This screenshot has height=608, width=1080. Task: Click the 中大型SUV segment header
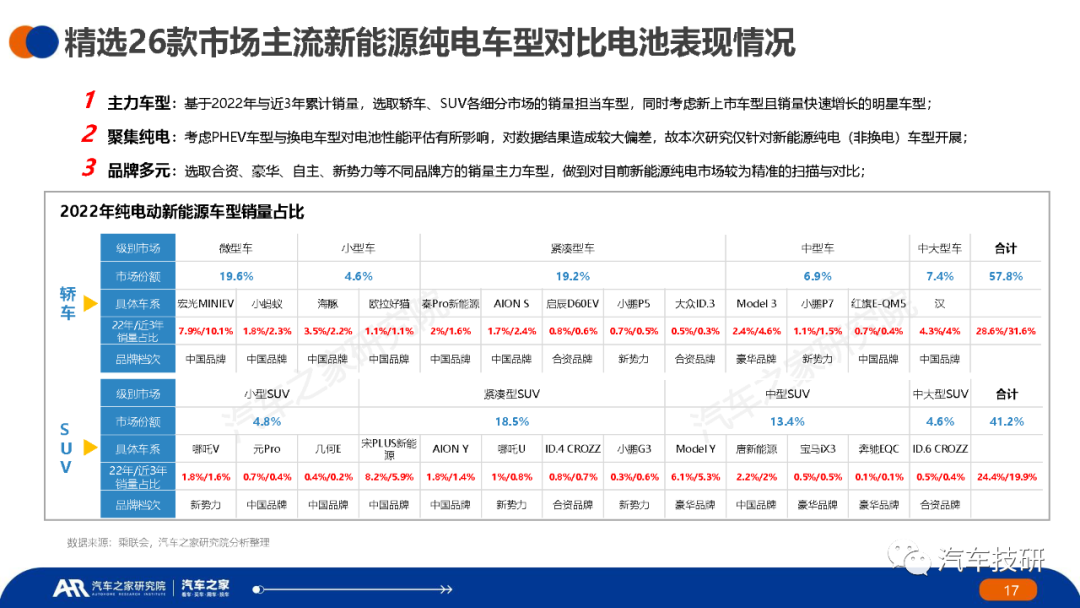tap(940, 394)
